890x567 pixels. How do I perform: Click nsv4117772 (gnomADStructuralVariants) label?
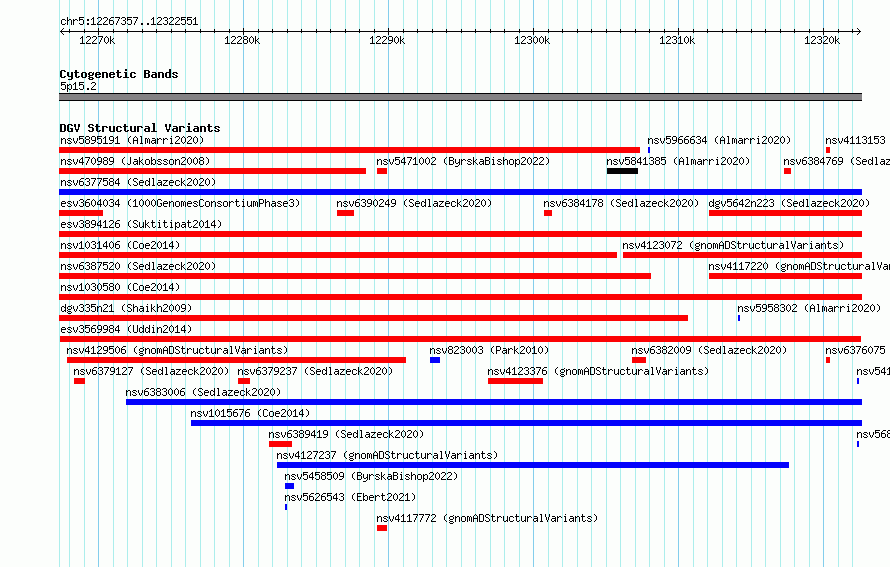487,518
